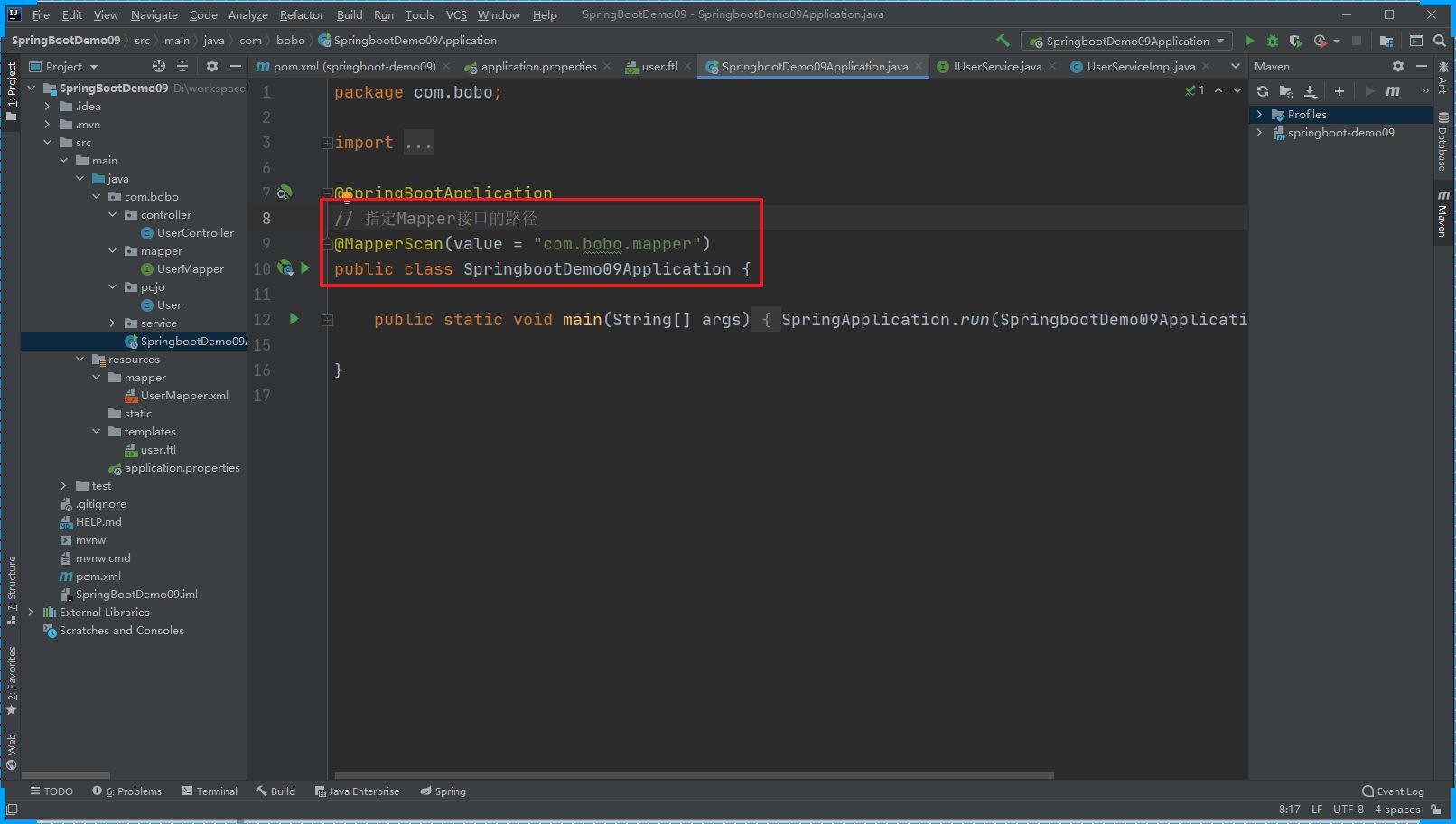Toggle the Ant side tool window
The image size is (1456, 824).
tap(1442, 79)
